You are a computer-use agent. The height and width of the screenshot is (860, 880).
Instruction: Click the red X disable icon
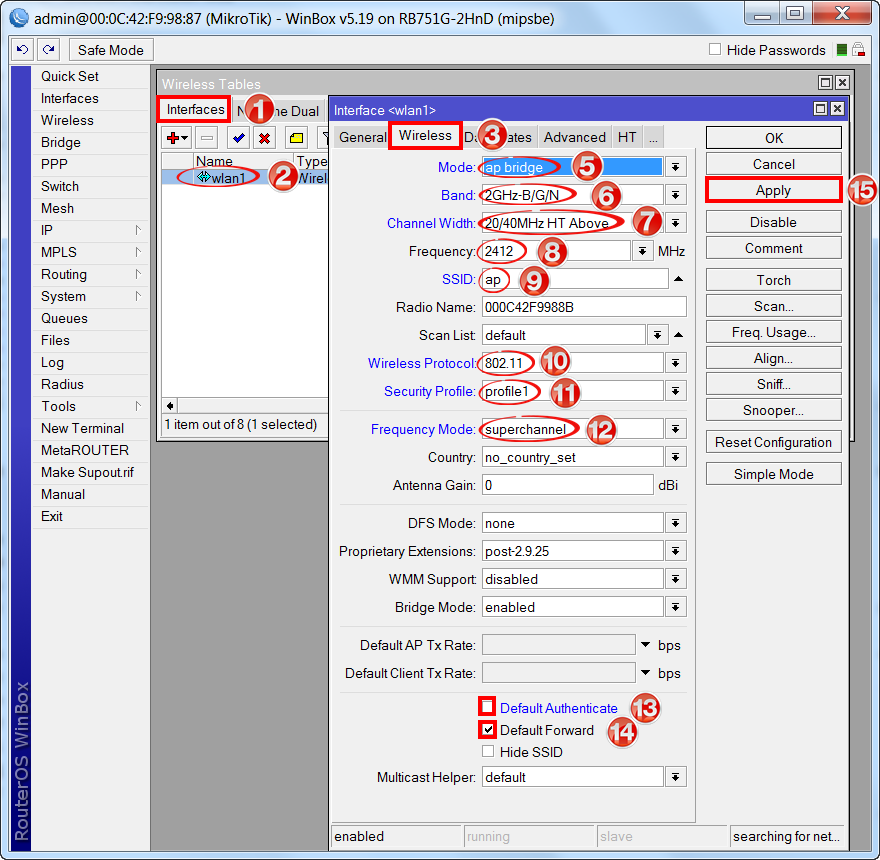point(264,138)
